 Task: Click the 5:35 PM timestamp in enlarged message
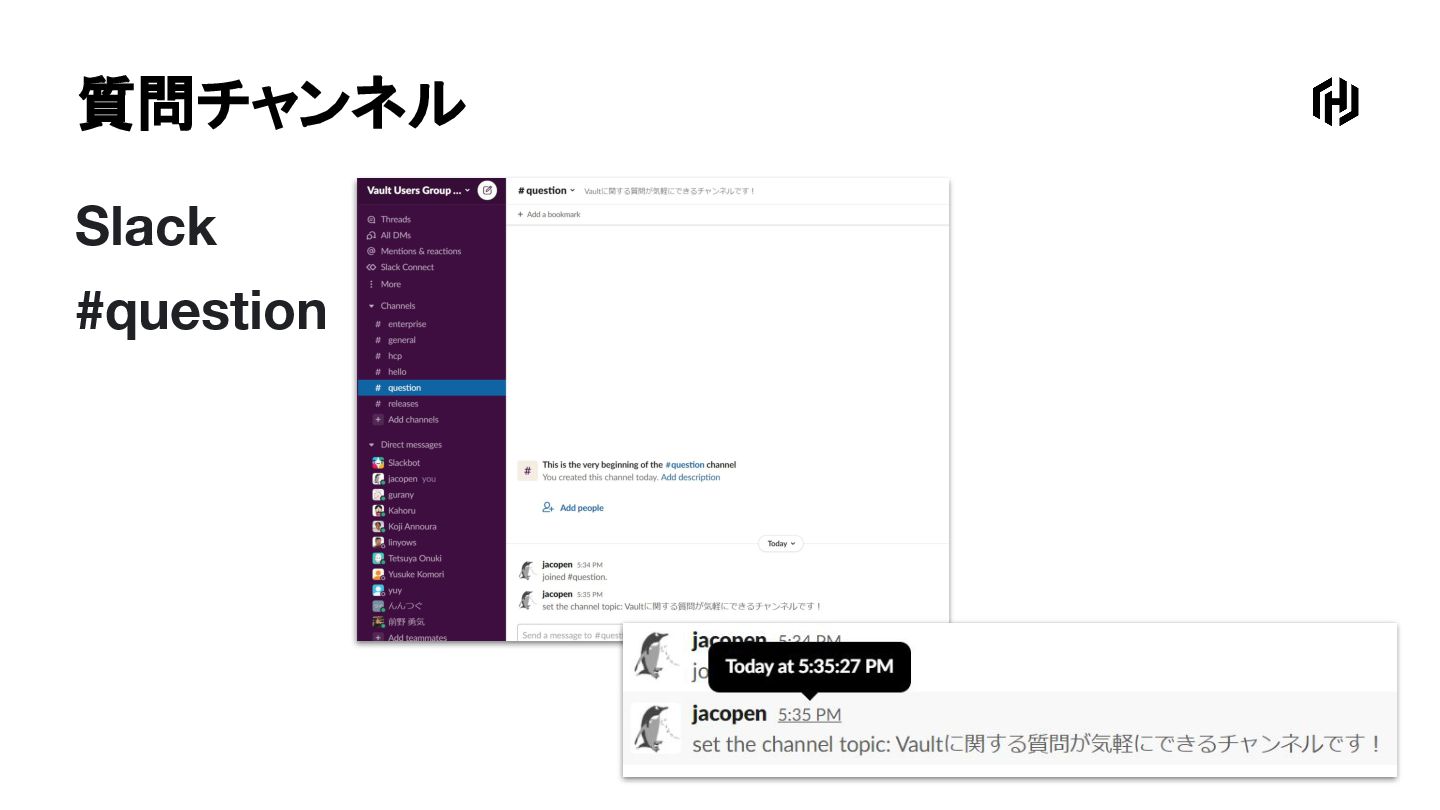(x=810, y=714)
